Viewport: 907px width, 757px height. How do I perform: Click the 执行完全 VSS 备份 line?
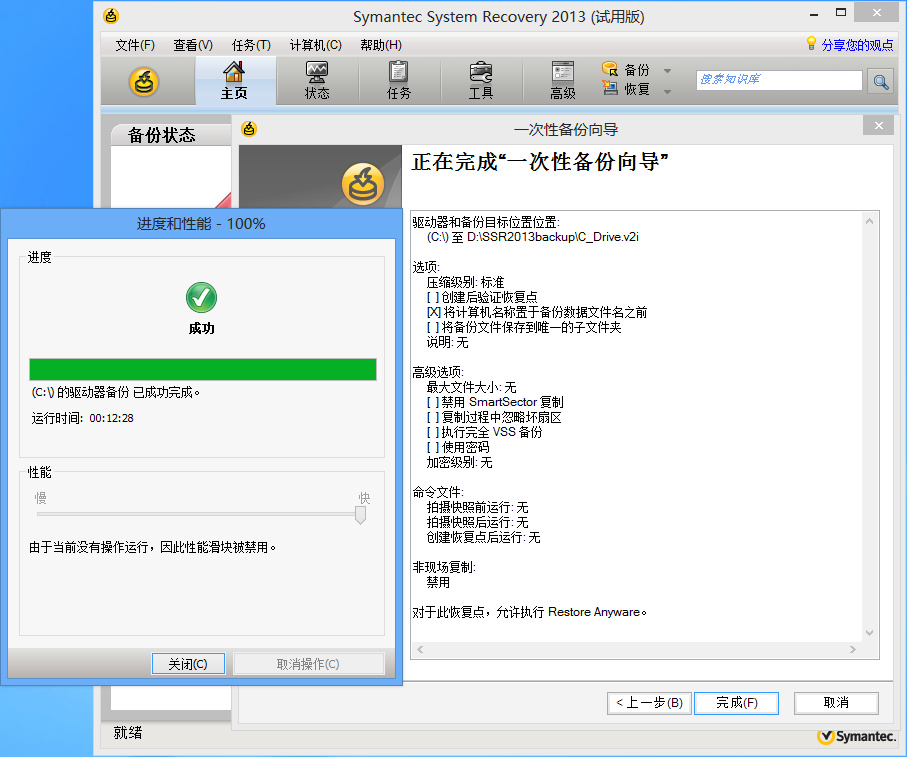pos(485,432)
